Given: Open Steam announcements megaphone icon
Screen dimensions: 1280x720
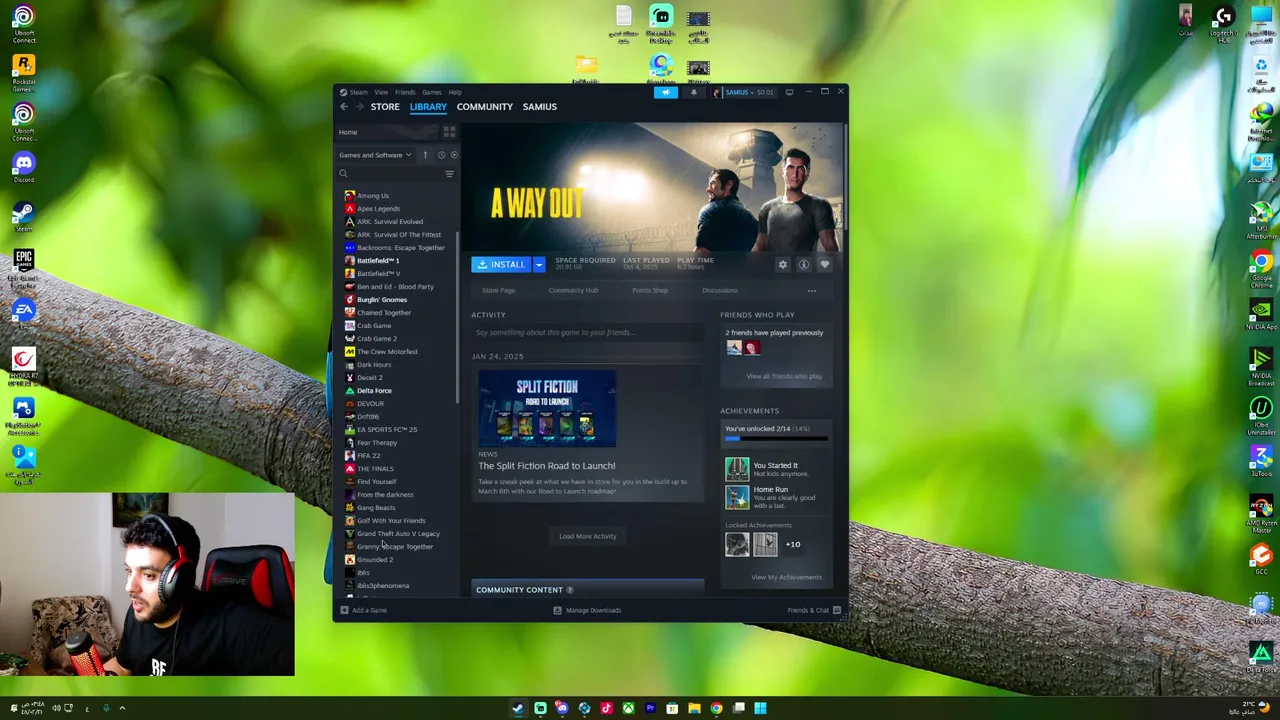Looking at the screenshot, I should point(666,92).
